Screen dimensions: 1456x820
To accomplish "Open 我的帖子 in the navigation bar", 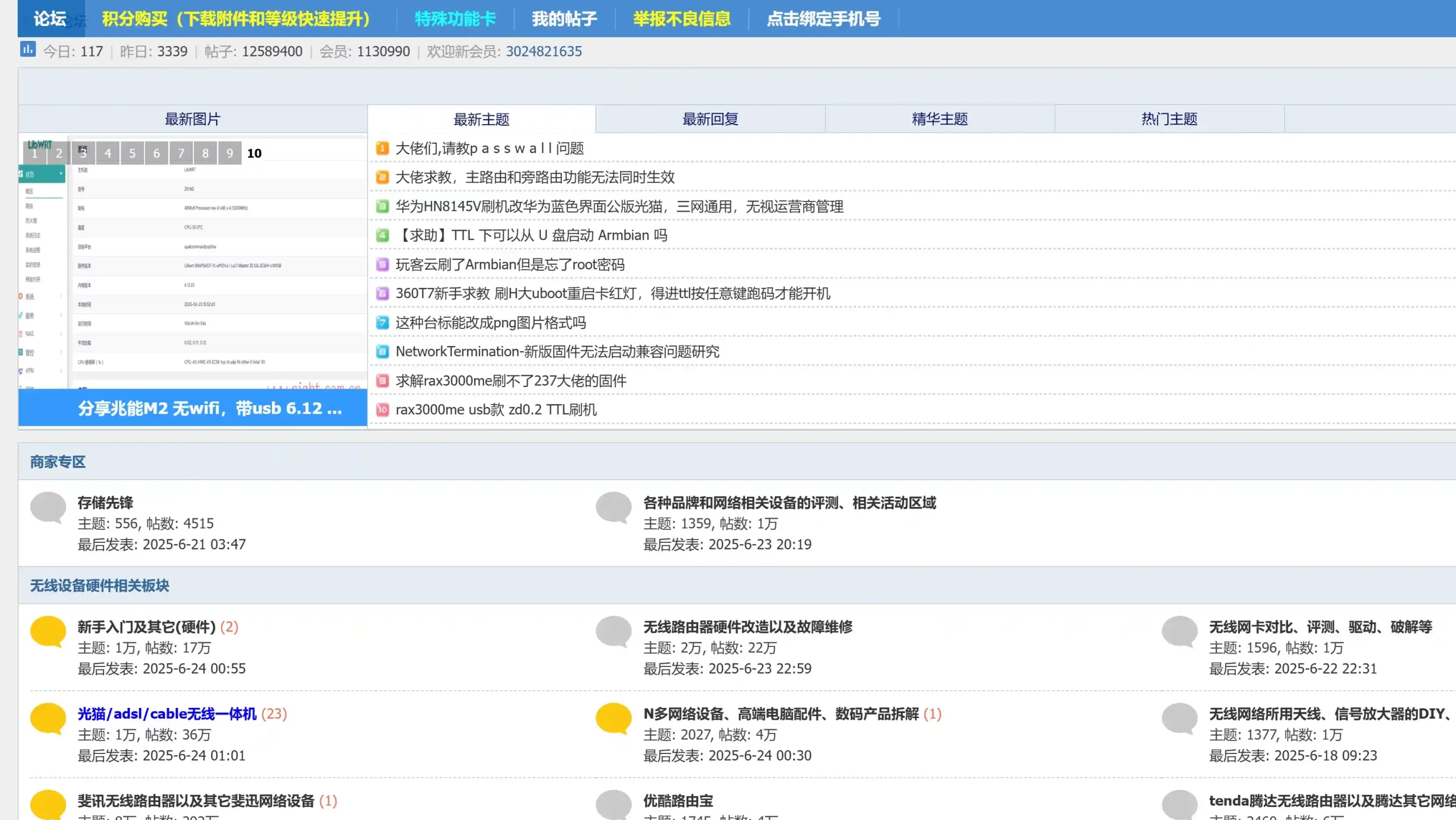I will (564, 19).
